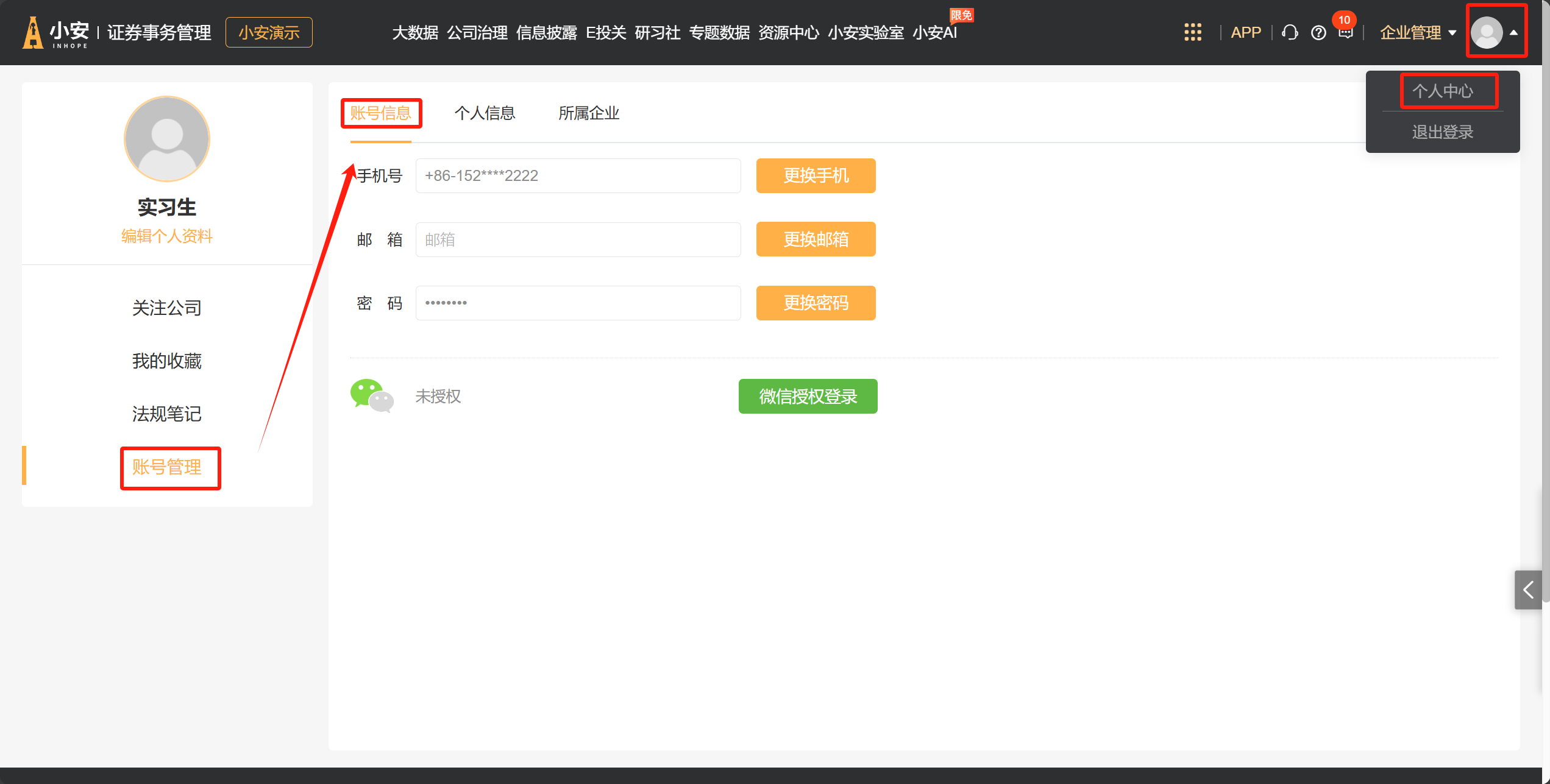Expand the 企业管理 dropdown
This screenshot has height=784, width=1550.
pos(1417,32)
